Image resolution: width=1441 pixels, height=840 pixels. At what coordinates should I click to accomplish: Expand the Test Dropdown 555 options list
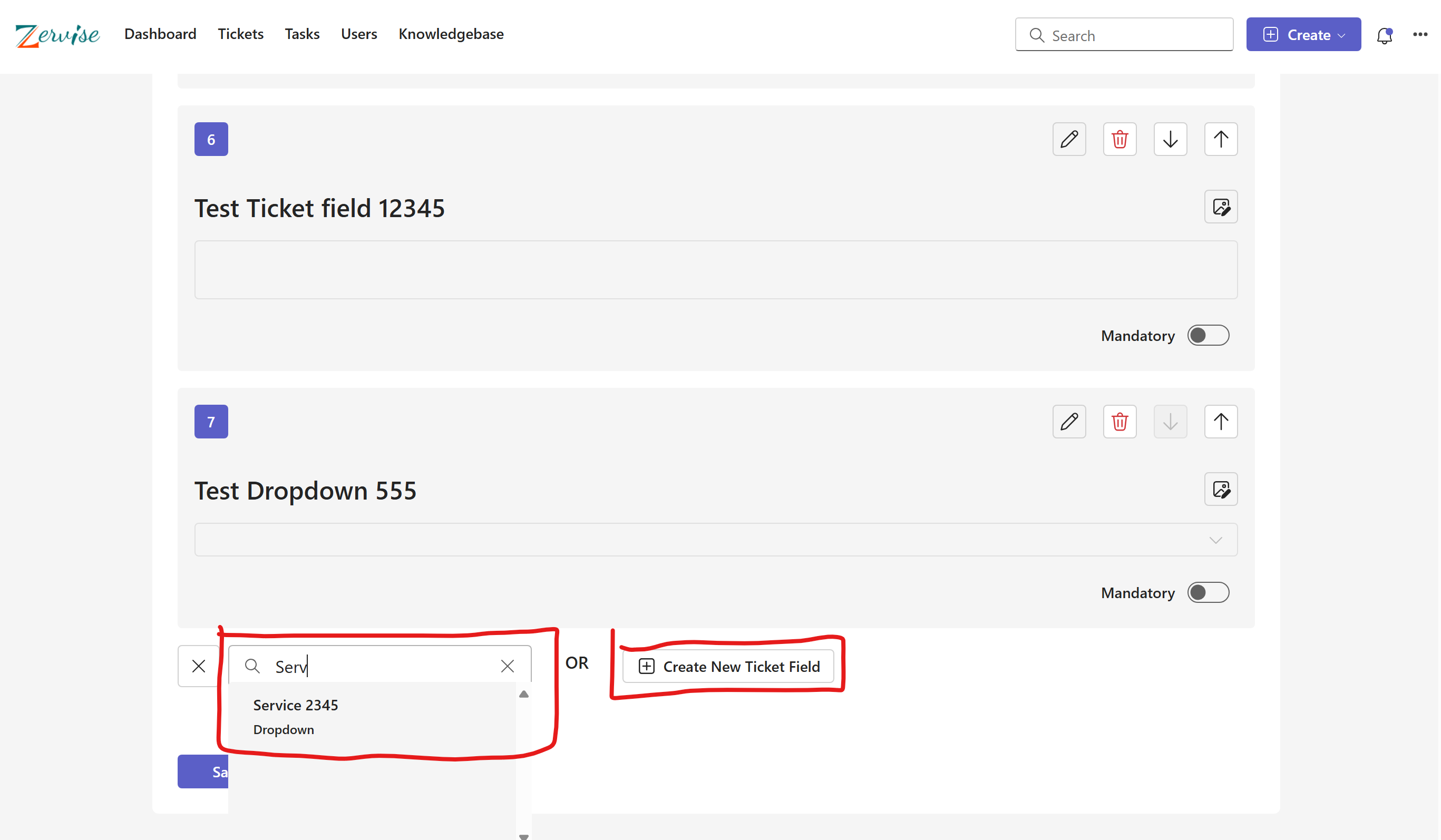click(x=1216, y=539)
